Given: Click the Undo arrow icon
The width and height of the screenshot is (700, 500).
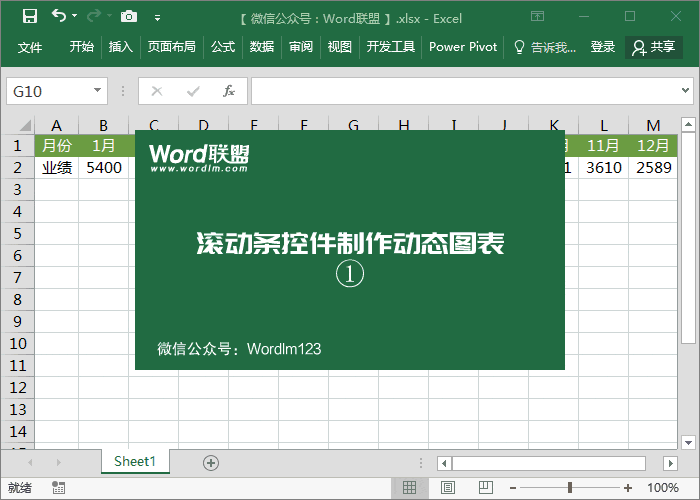Looking at the screenshot, I should (58, 16).
